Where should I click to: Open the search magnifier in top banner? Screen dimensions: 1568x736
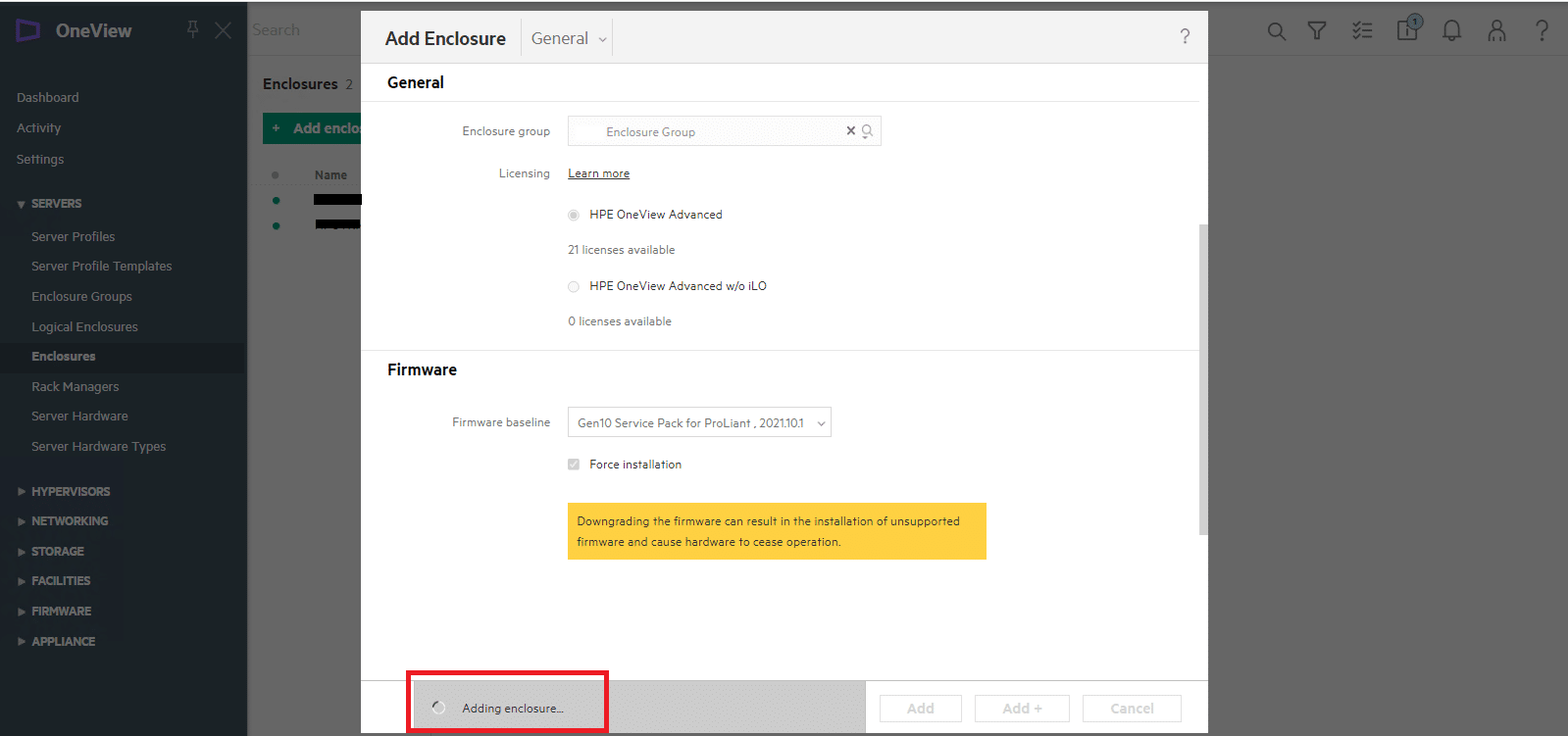click(x=1276, y=31)
